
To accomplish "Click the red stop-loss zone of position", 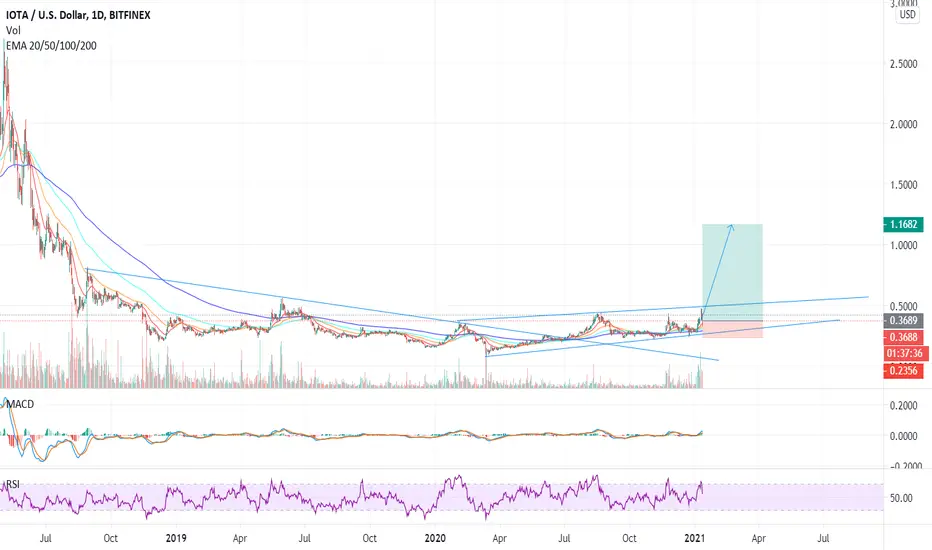I will point(732,329).
